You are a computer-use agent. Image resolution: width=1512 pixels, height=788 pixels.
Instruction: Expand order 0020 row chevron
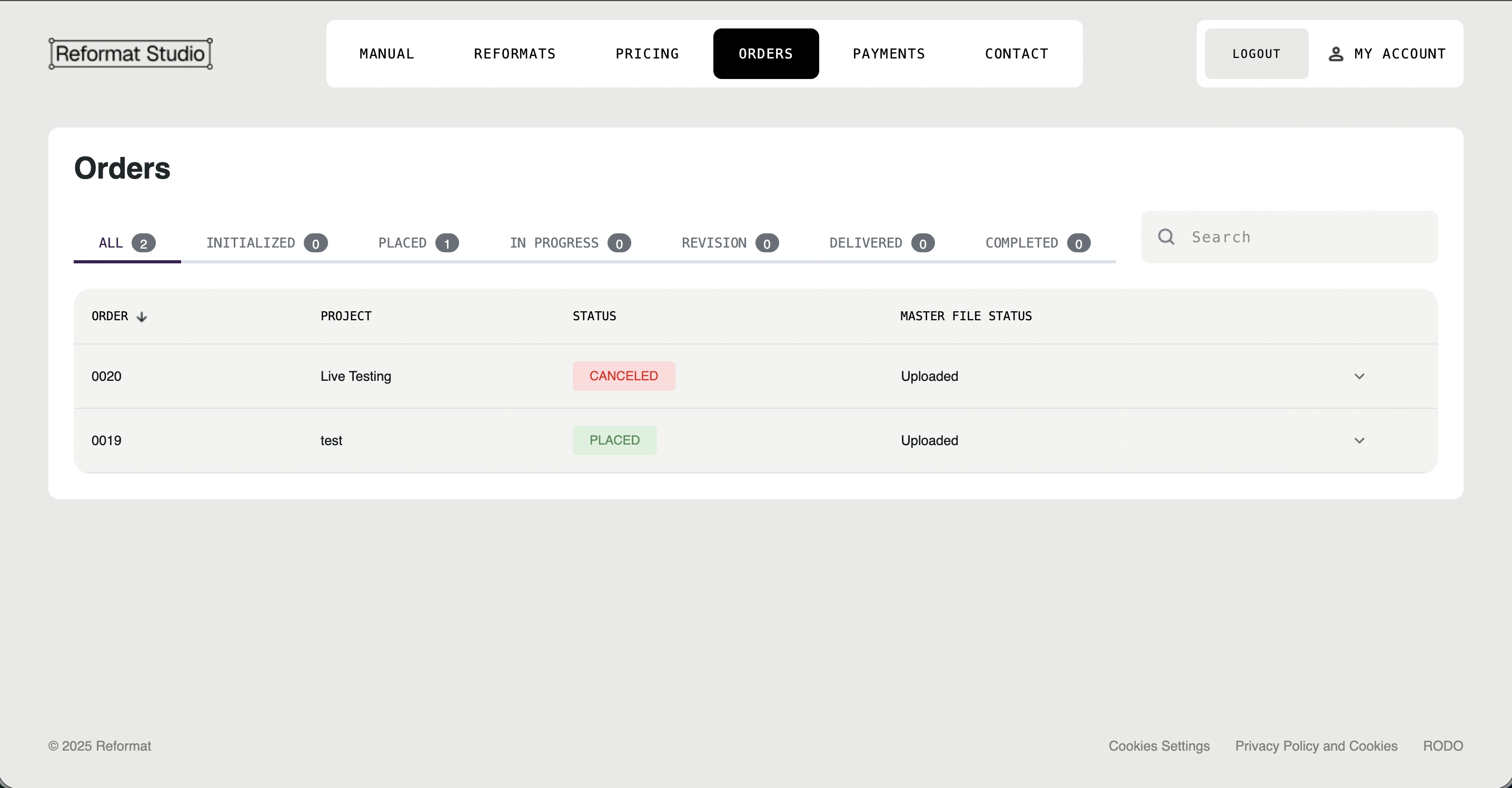(x=1359, y=377)
